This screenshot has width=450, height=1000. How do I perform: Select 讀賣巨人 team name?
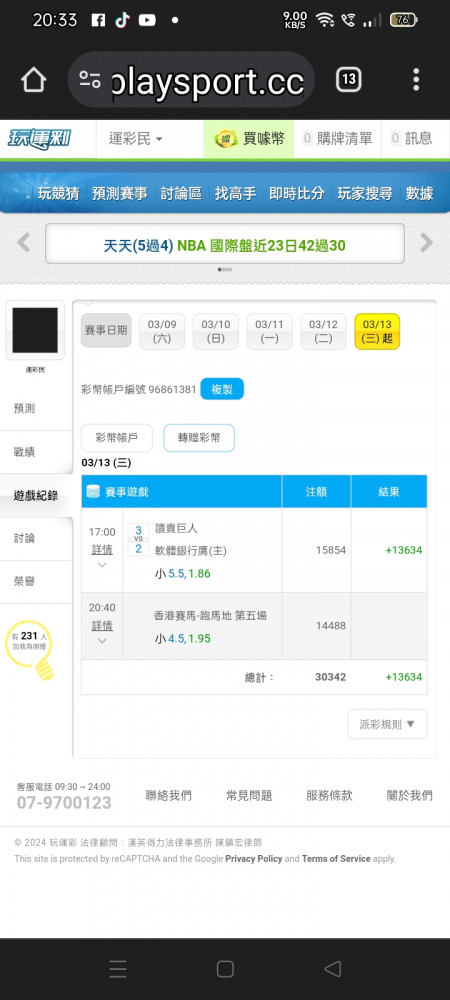pos(177,528)
